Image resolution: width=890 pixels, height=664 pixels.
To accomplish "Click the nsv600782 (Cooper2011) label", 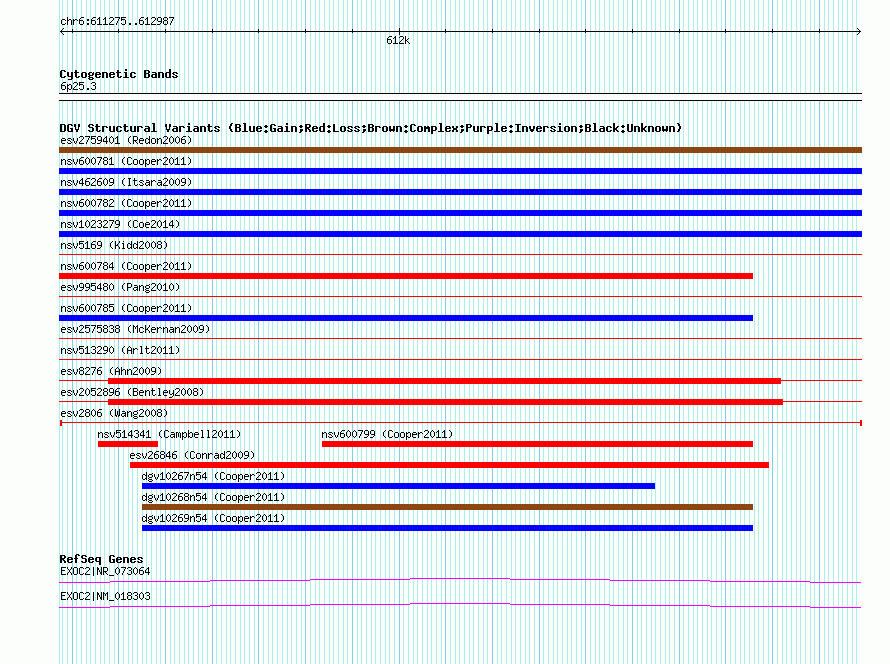I will pos(126,203).
